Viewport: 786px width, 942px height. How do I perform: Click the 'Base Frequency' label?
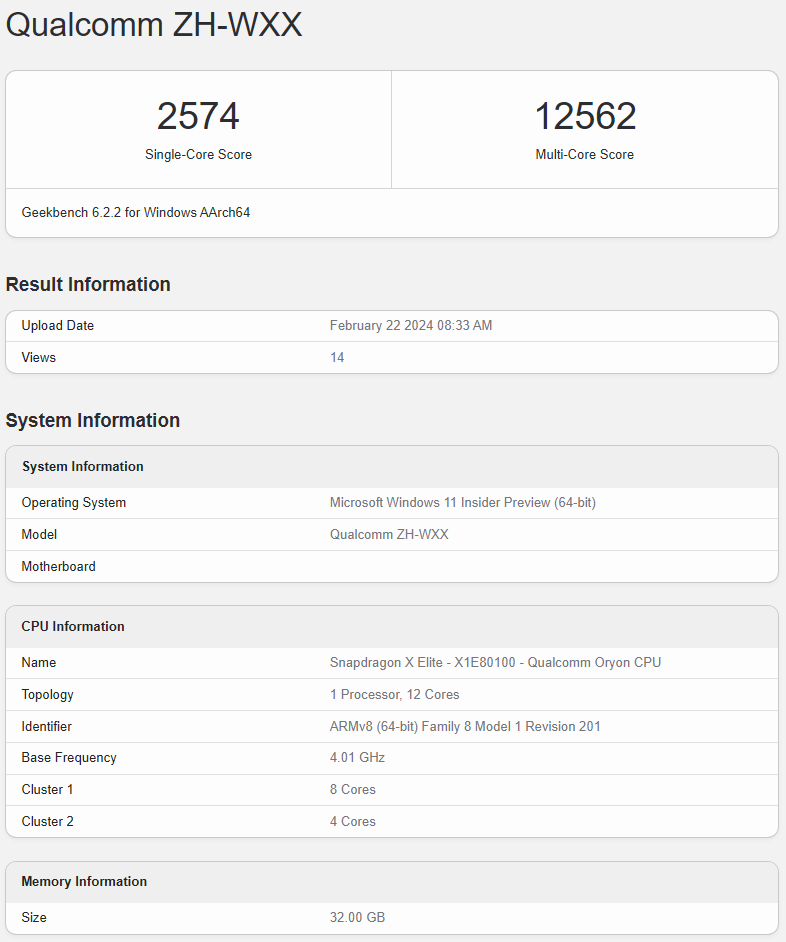pos(69,758)
